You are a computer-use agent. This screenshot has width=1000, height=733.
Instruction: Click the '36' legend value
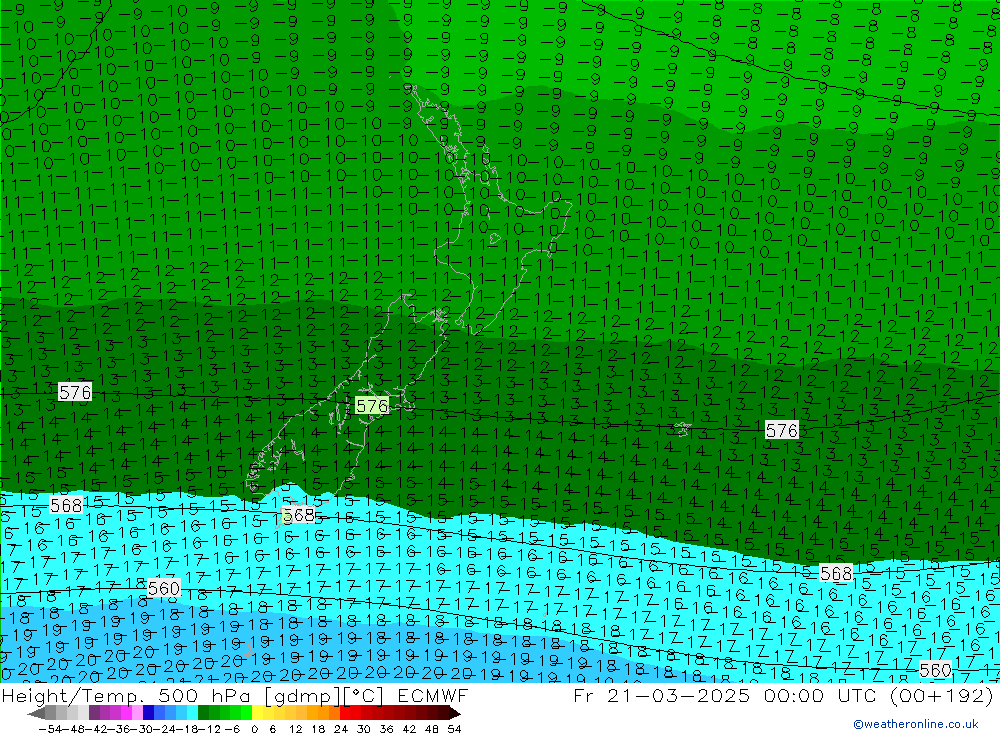pyautogui.click(x=386, y=729)
